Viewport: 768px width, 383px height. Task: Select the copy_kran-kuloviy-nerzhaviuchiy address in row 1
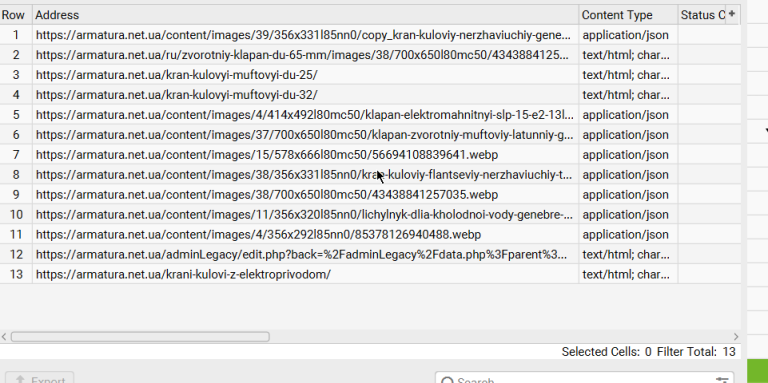pyautogui.click(x=306, y=35)
